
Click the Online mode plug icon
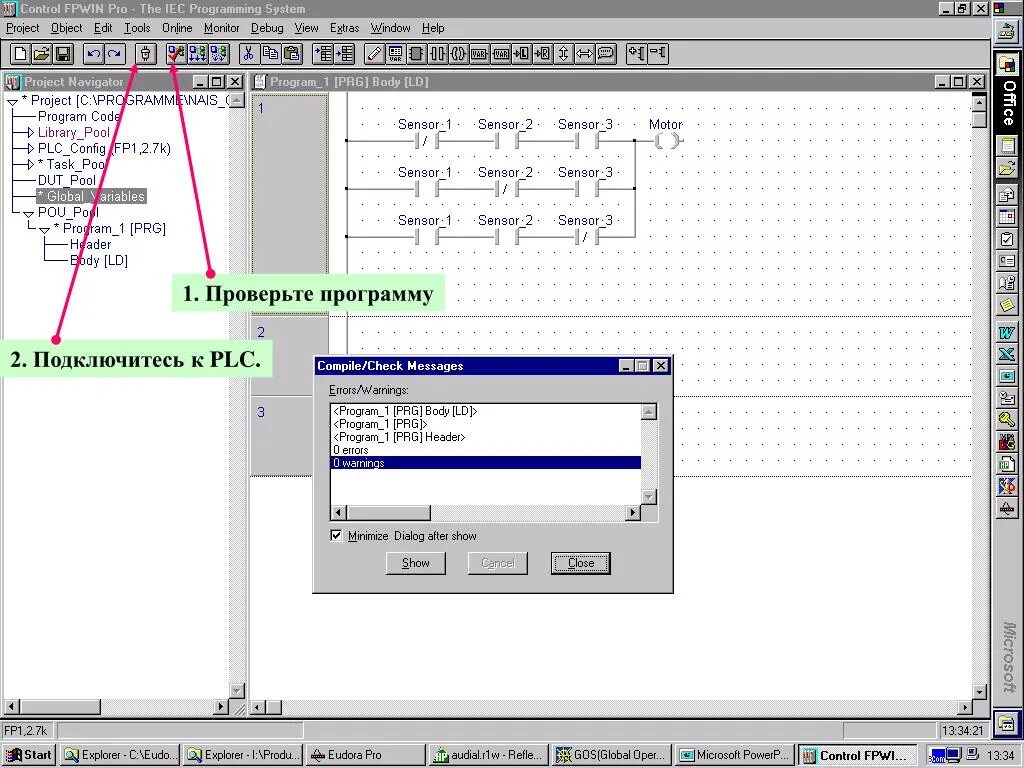(x=146, y=54)
